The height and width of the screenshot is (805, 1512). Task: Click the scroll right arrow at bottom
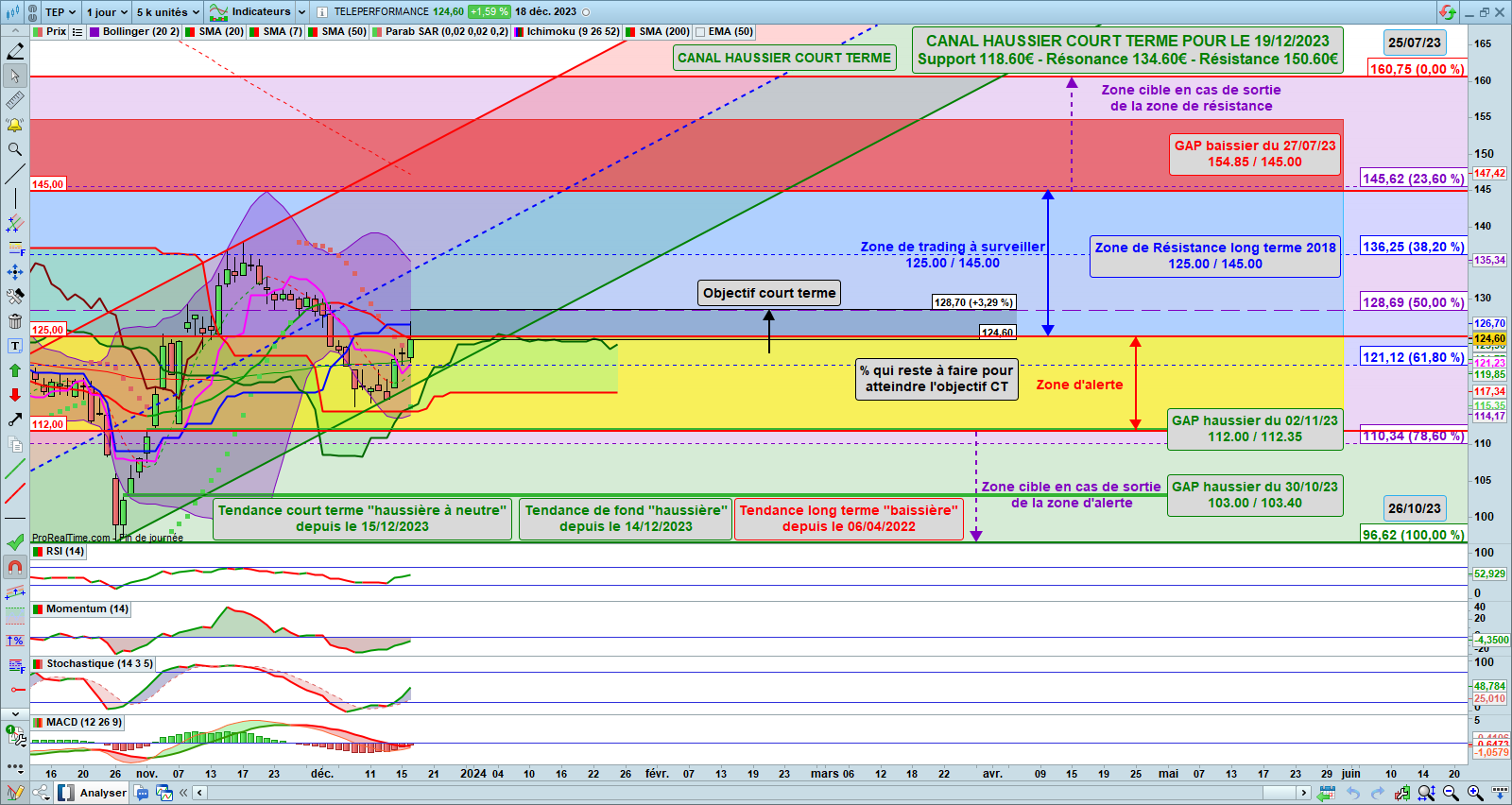point(1304,793)
